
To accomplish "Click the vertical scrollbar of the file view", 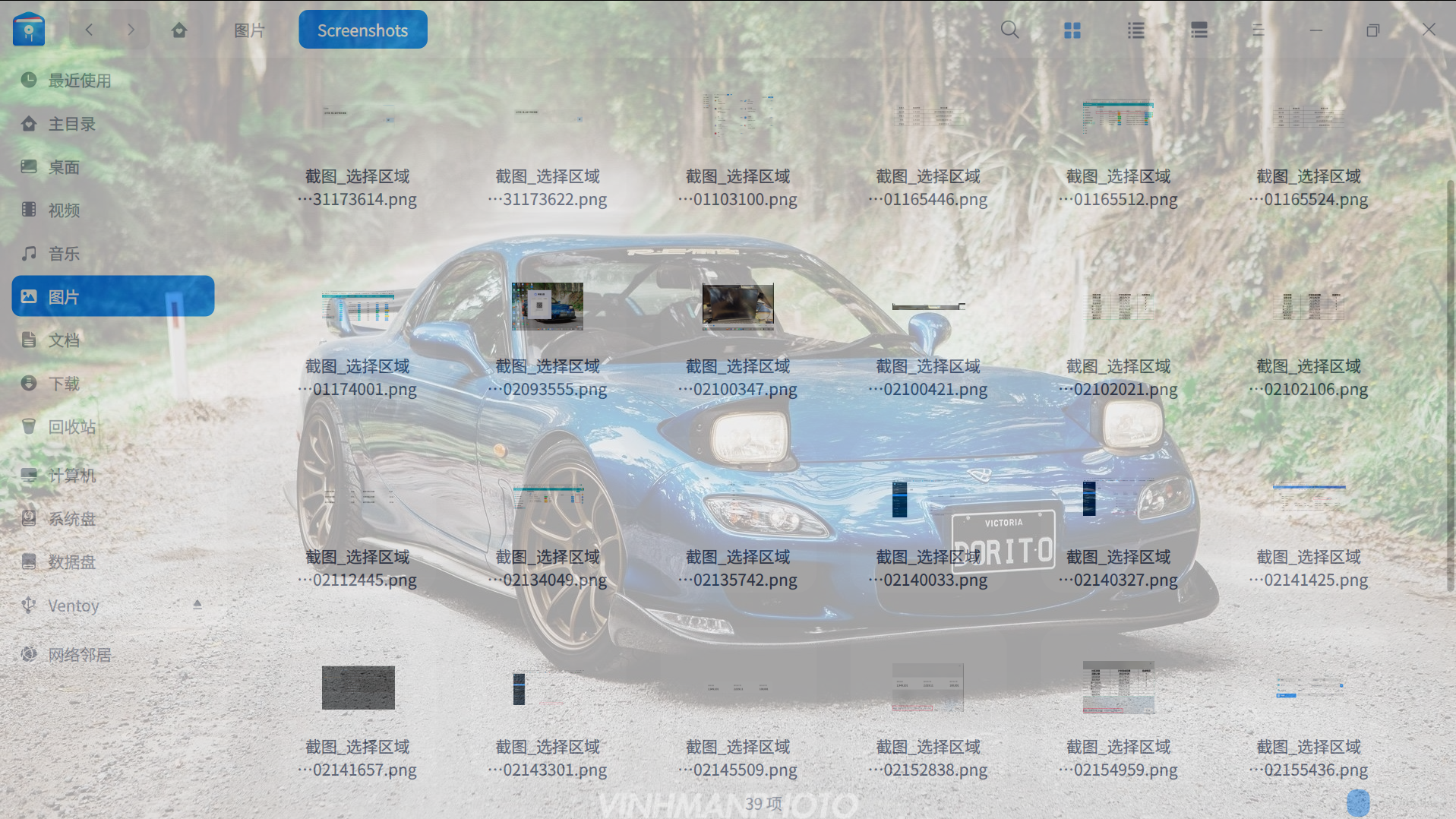I will tap(1450, 386).
